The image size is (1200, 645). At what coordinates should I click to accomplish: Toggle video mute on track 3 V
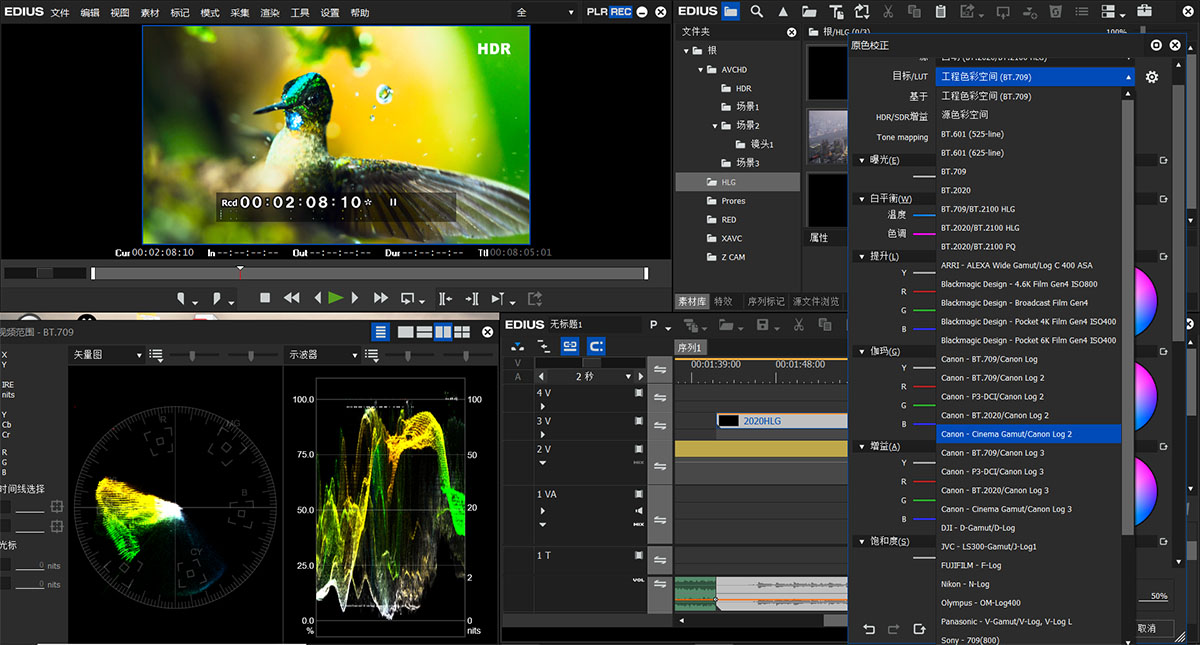[639, 421]
